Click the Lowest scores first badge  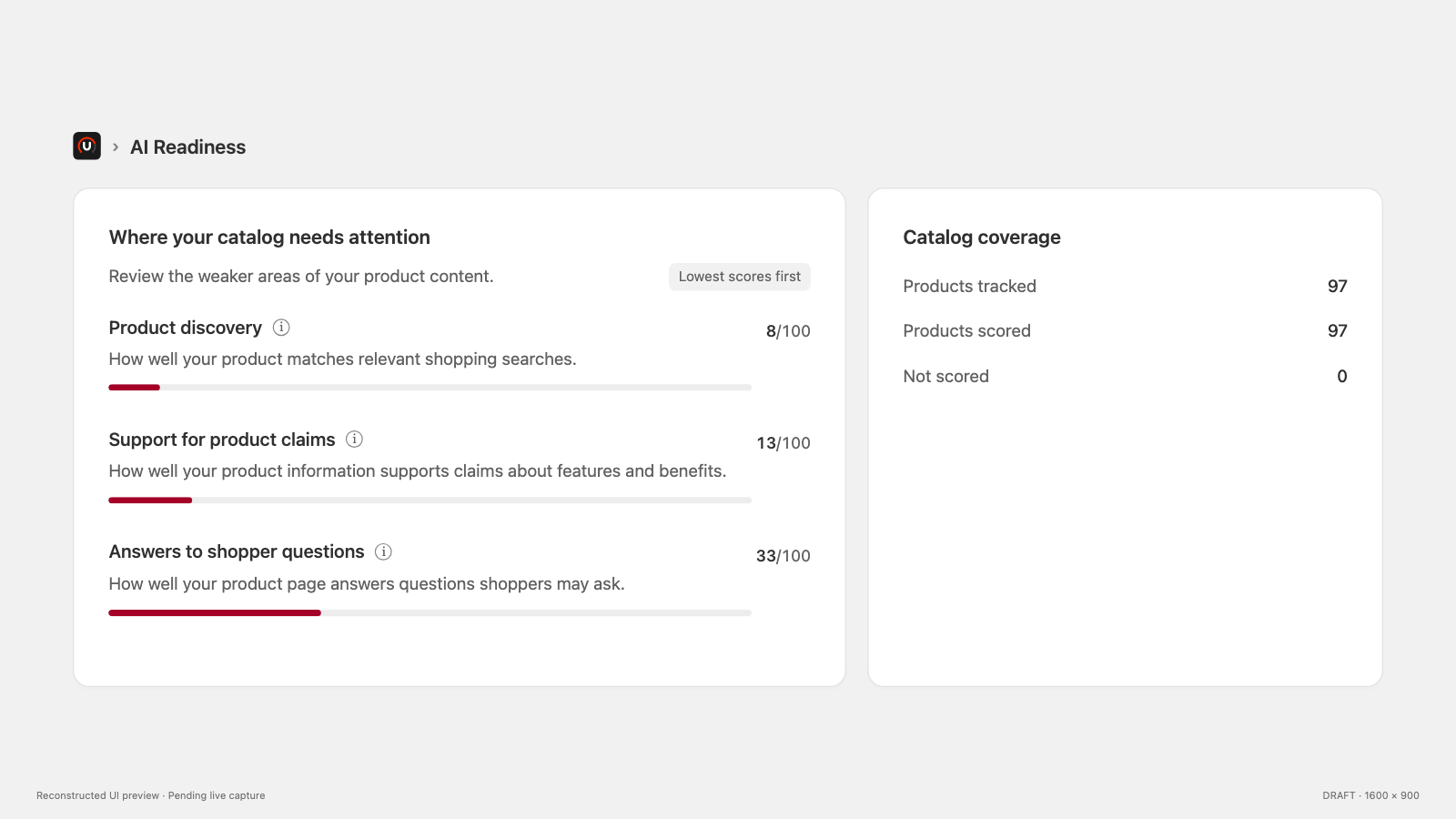[x=740, y=277]
